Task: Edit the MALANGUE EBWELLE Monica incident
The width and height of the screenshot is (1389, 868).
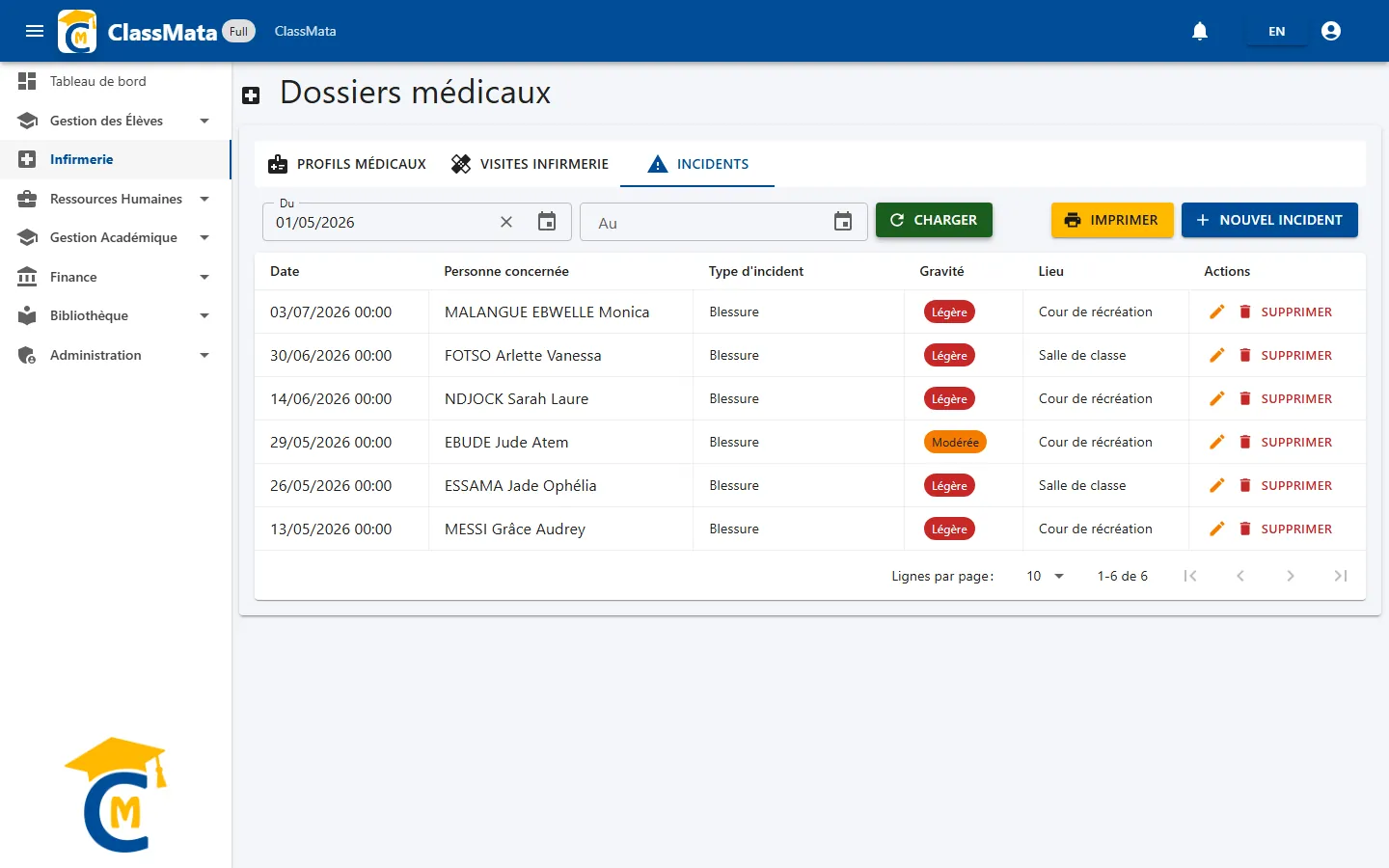Action: [1217, 312]
